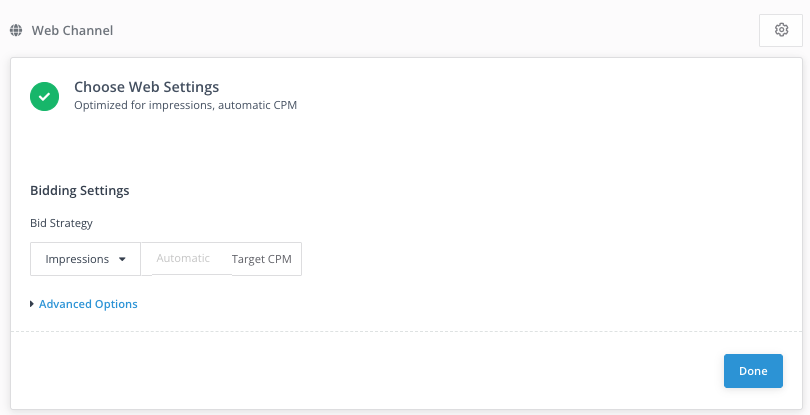Click the green checkmark status icon
Image resolution: width=810 pixels, height=415 pixels.
click(44, 97)
